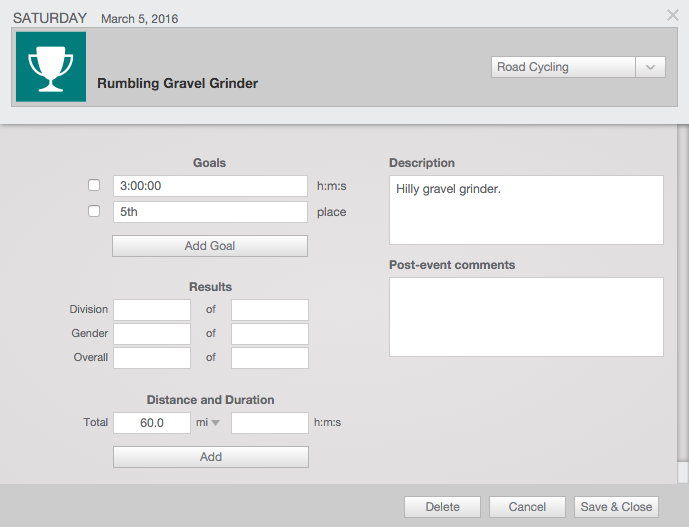The width and height of the screenshot is (689, 527).
Task: Click the Post-event comments text area
Action: pos(526,317)
